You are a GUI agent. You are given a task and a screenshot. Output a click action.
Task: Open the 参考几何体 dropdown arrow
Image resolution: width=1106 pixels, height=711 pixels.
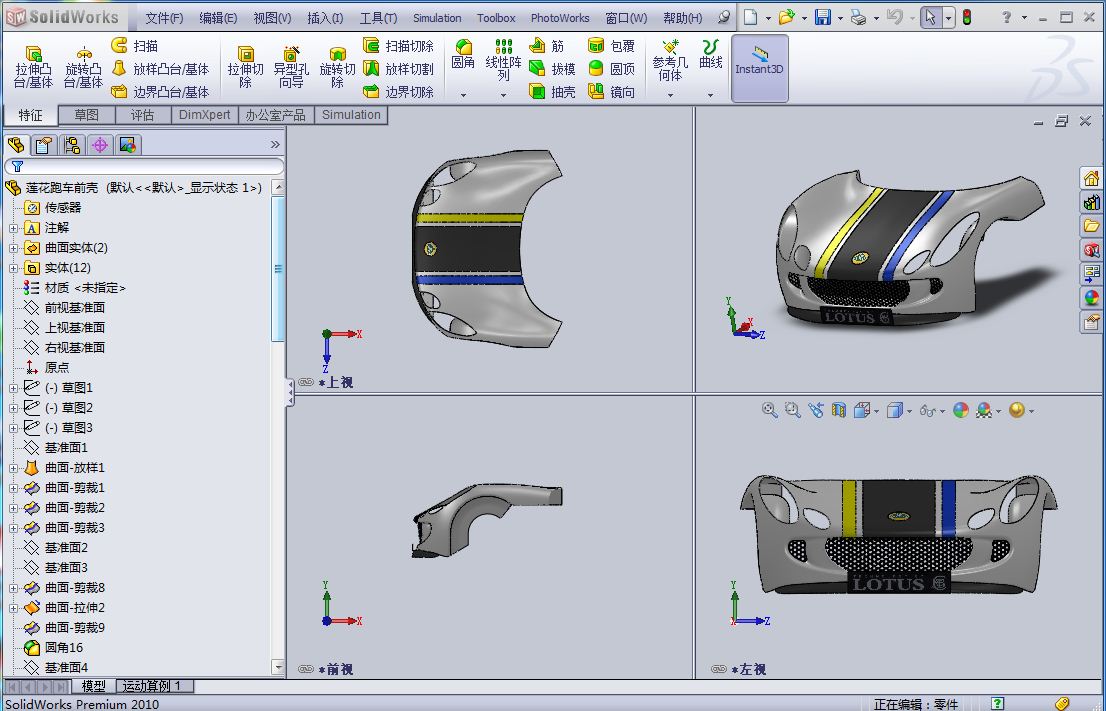(670, 95)
